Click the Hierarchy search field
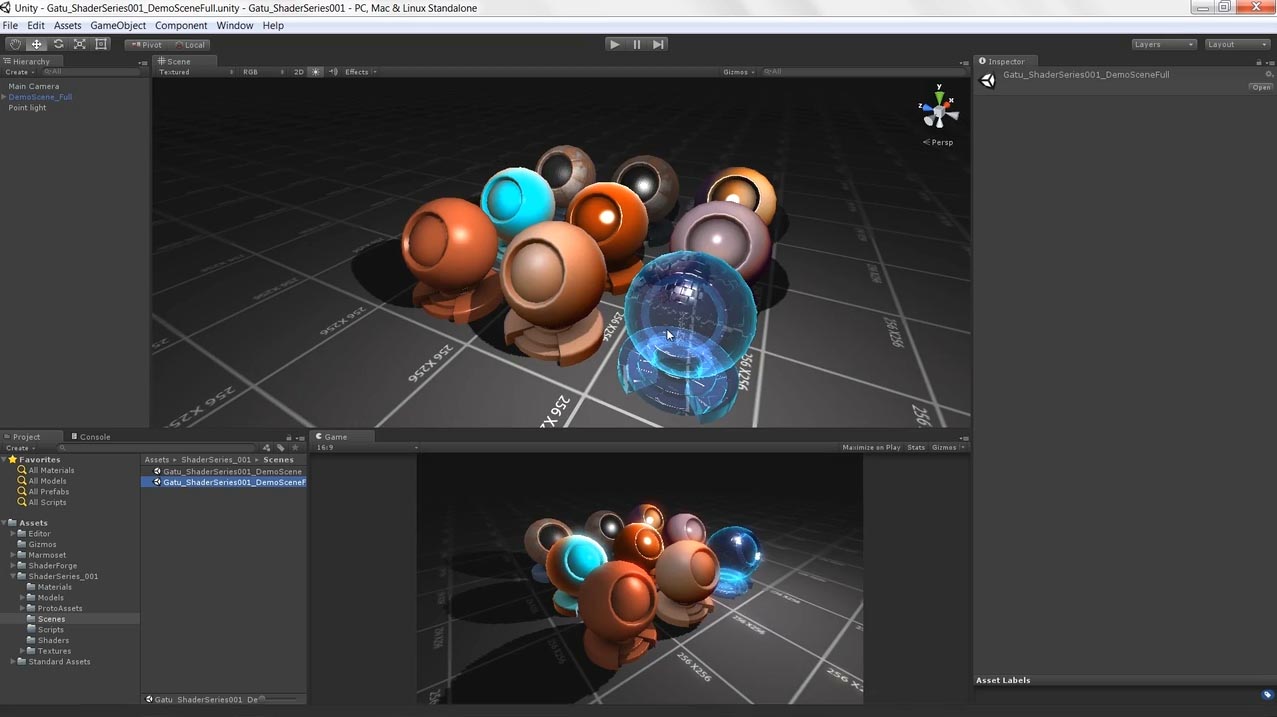Viewport: 1277px width, 717px height. [90, 72]
